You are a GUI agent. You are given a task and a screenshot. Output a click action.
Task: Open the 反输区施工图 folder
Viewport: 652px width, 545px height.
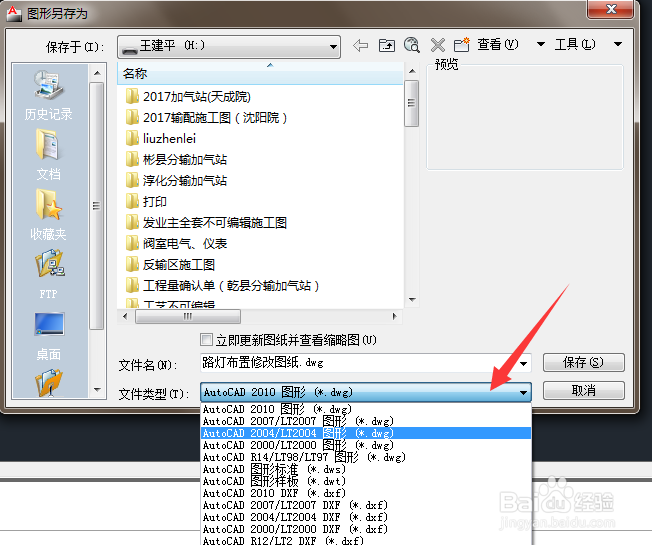[170, 264]
